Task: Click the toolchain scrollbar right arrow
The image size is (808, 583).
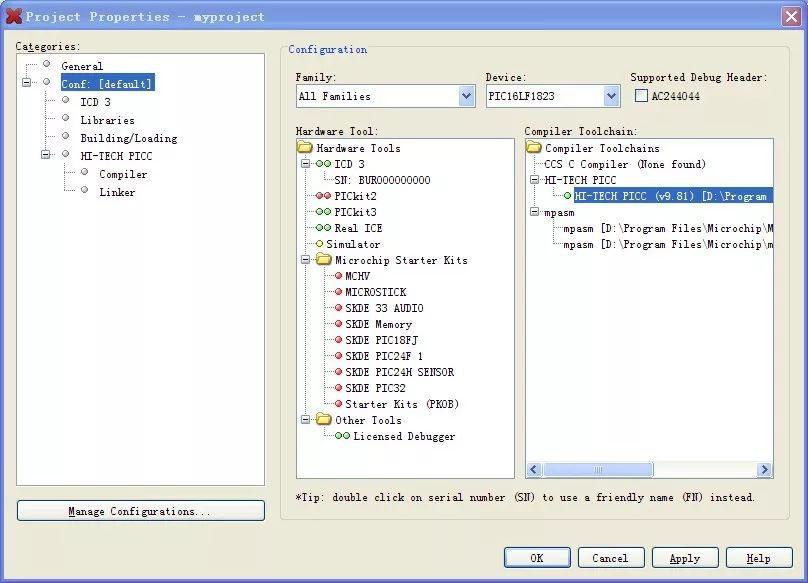Action: (x=765, y=470)
